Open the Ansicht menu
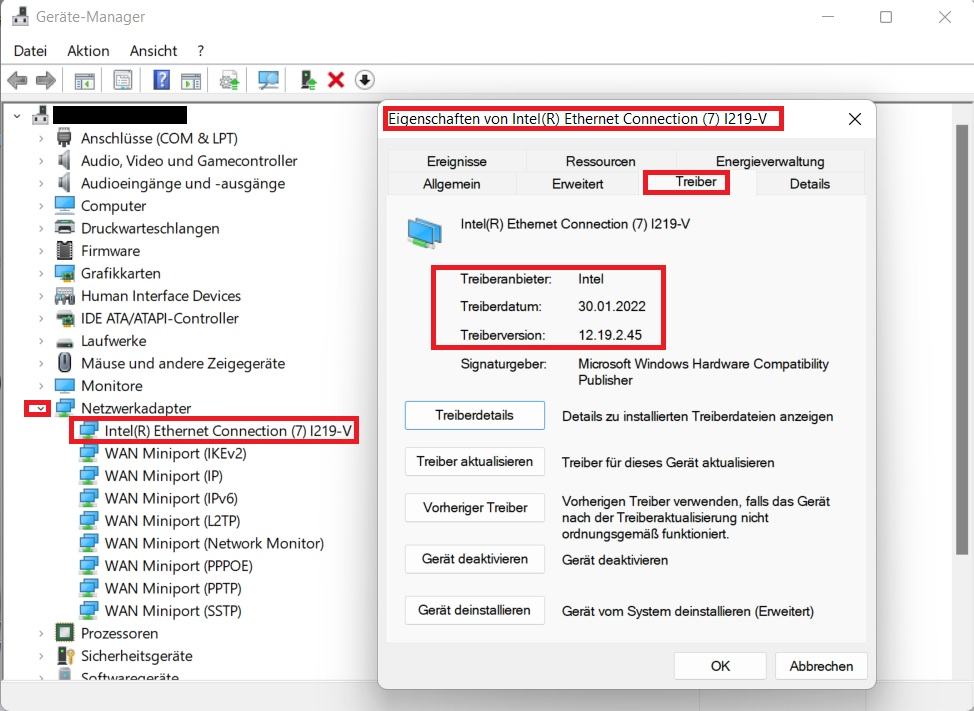This screenshot has height=711, width=974. click(153, 51)
